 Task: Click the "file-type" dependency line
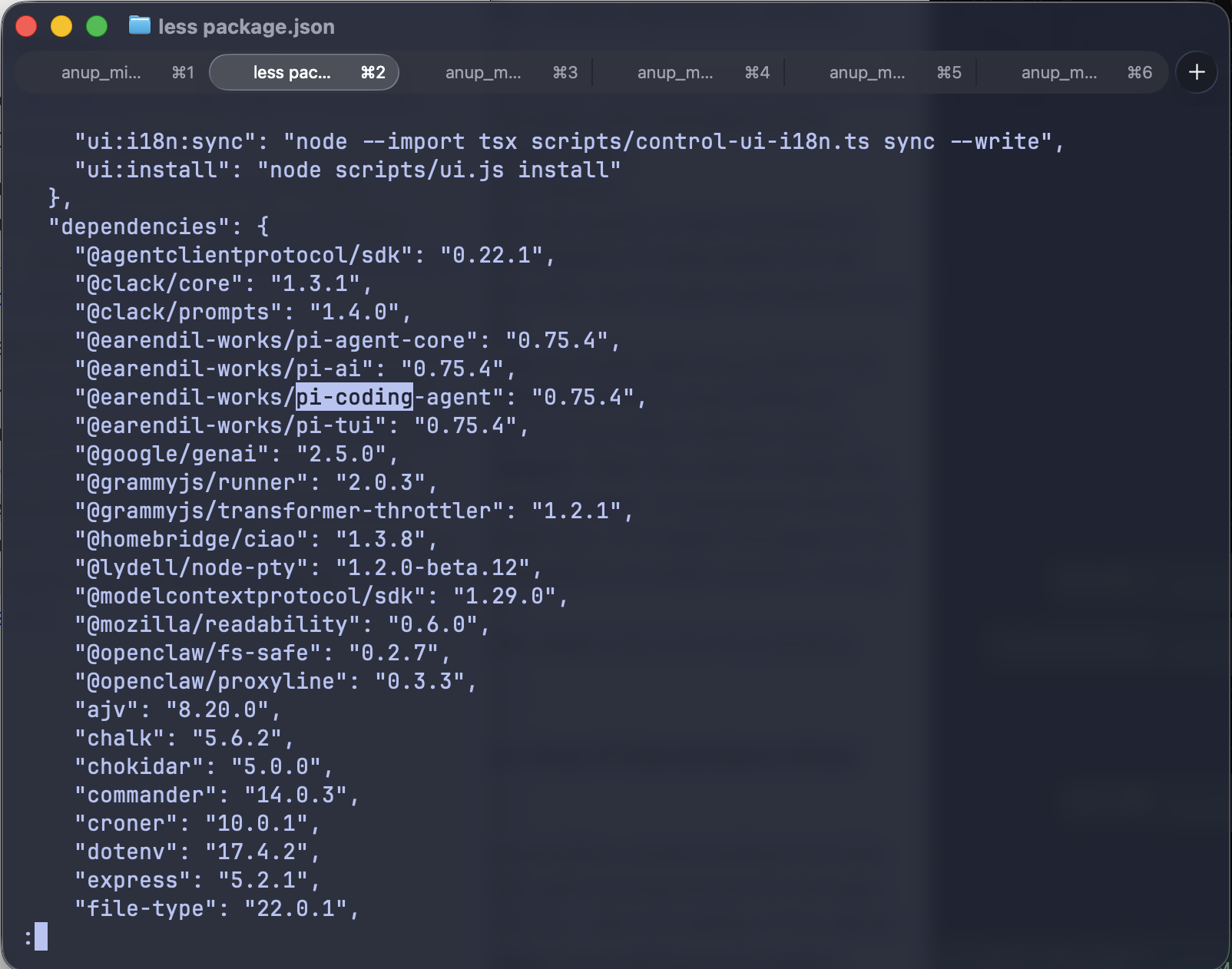click(217, 908)
